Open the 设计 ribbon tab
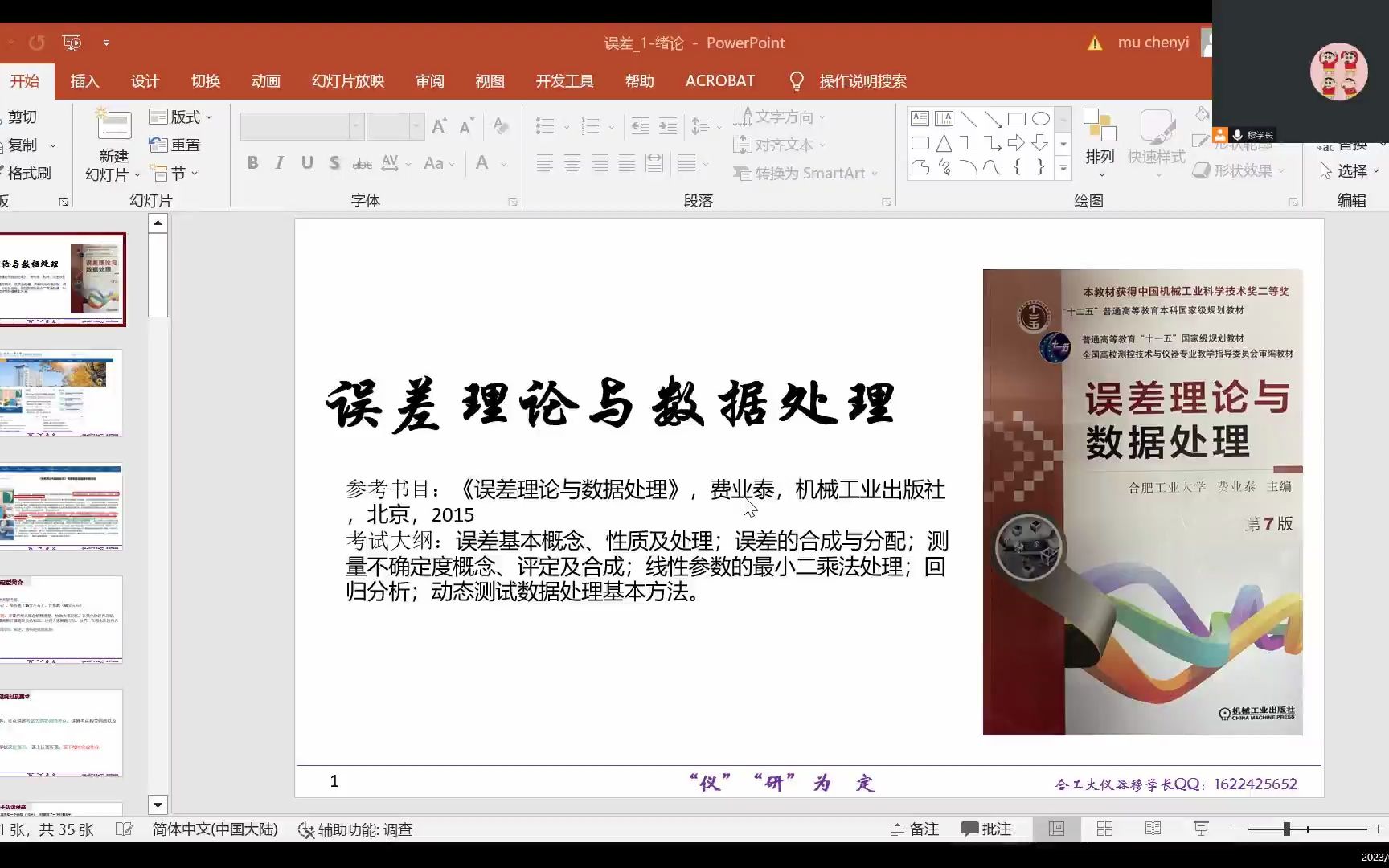This screenshot has height=868, width=1389. point(145,81)
